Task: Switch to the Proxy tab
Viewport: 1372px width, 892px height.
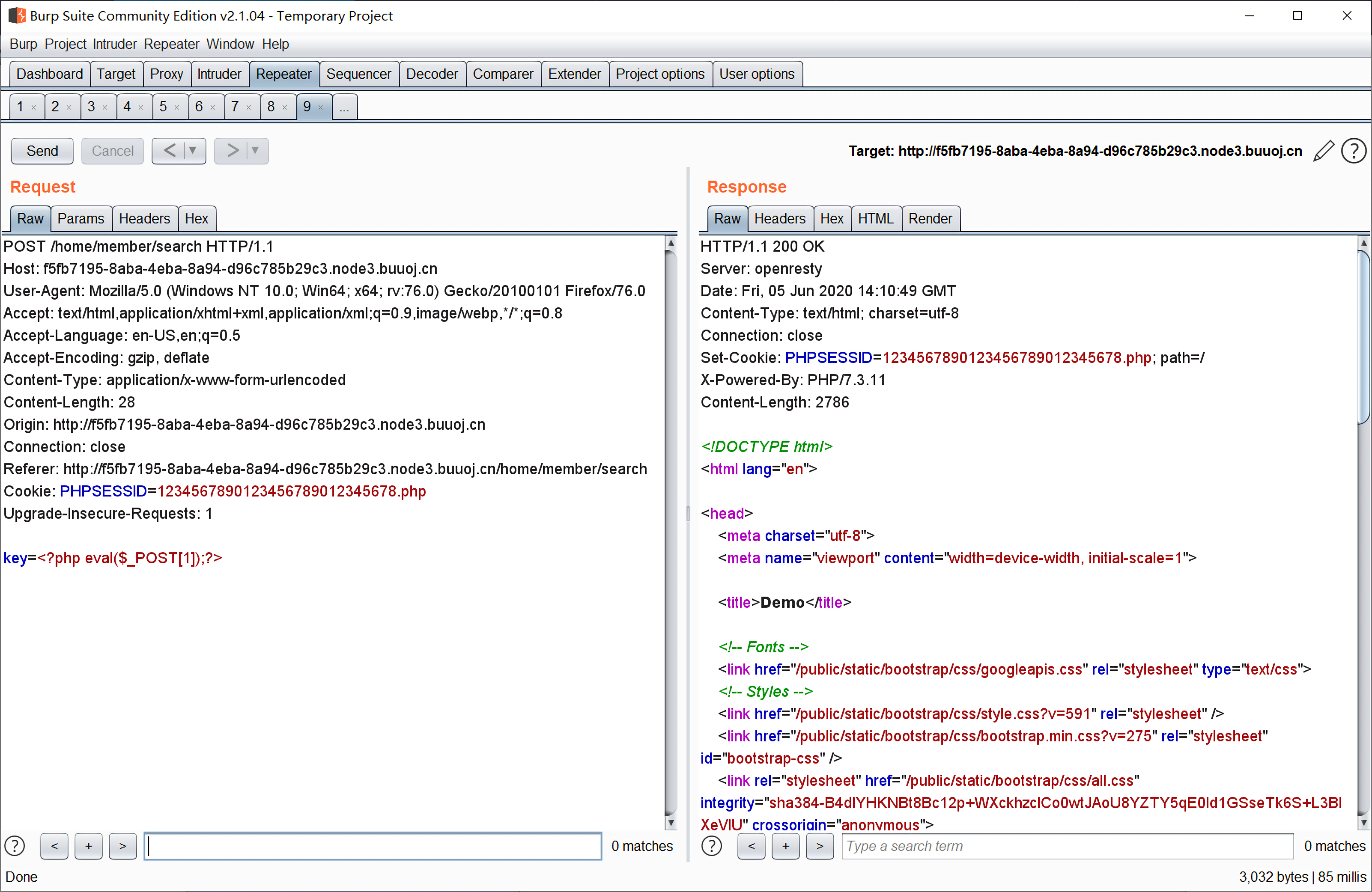Action: [x=167, y=74]
